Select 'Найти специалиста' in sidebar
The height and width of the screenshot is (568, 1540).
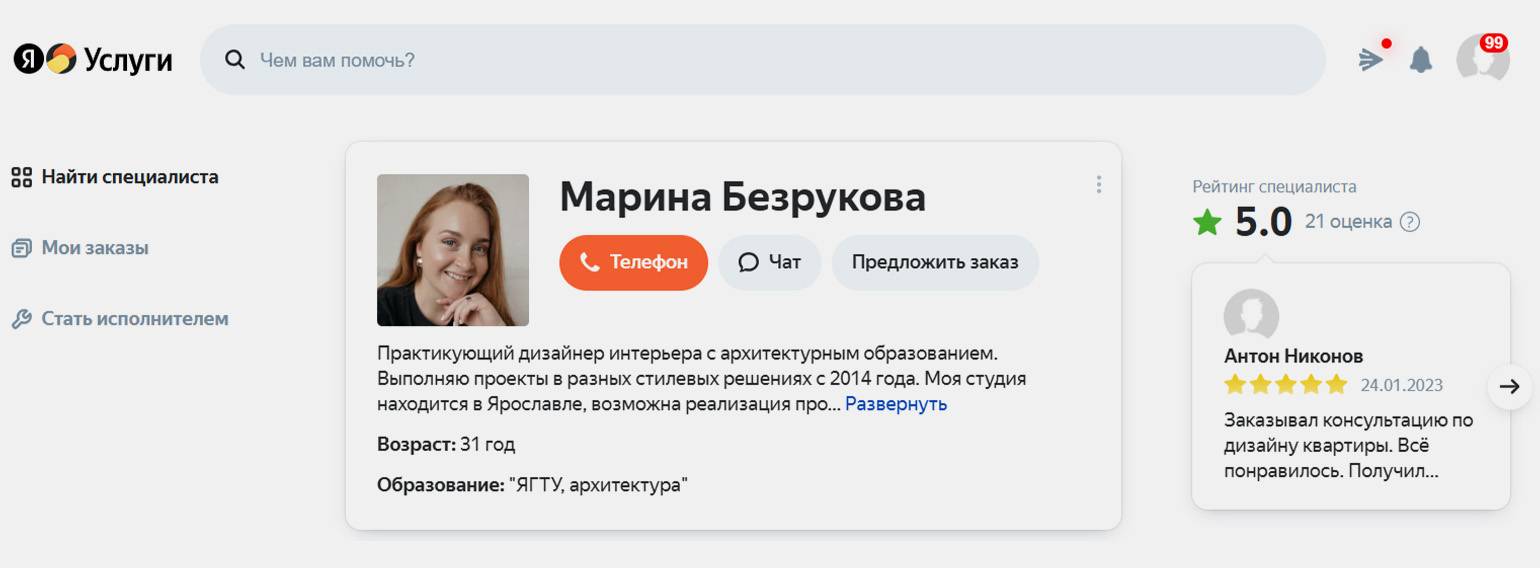[129, 177]
